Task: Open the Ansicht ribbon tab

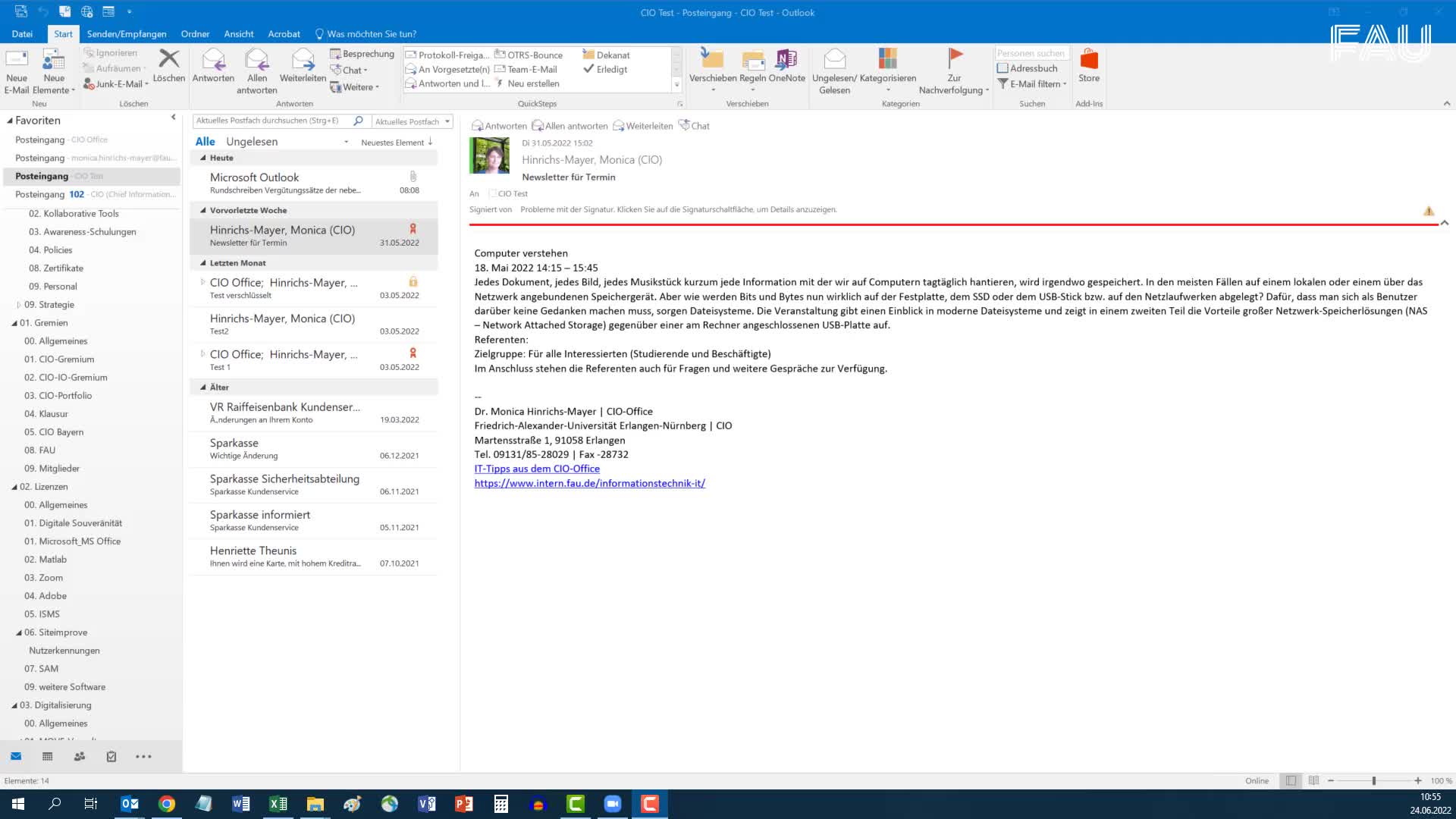Action: point(238,34)
